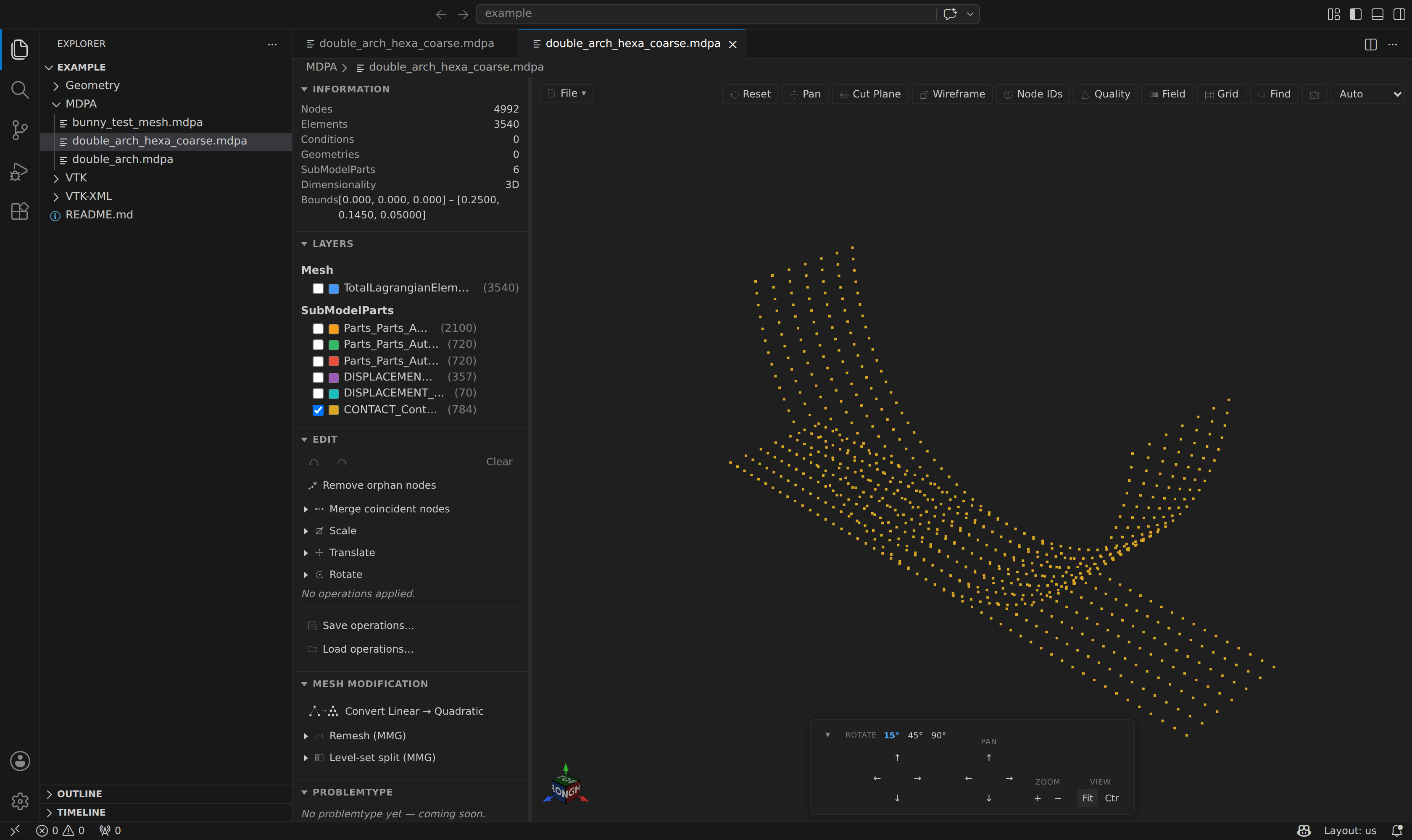Open the chat icon beside search box
The width and height of the screenshot is (1412, 840).
tap(950, 13)
